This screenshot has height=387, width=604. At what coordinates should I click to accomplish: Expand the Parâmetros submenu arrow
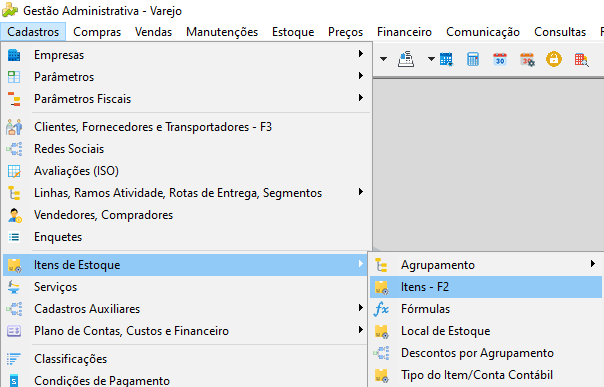[361, 75]
